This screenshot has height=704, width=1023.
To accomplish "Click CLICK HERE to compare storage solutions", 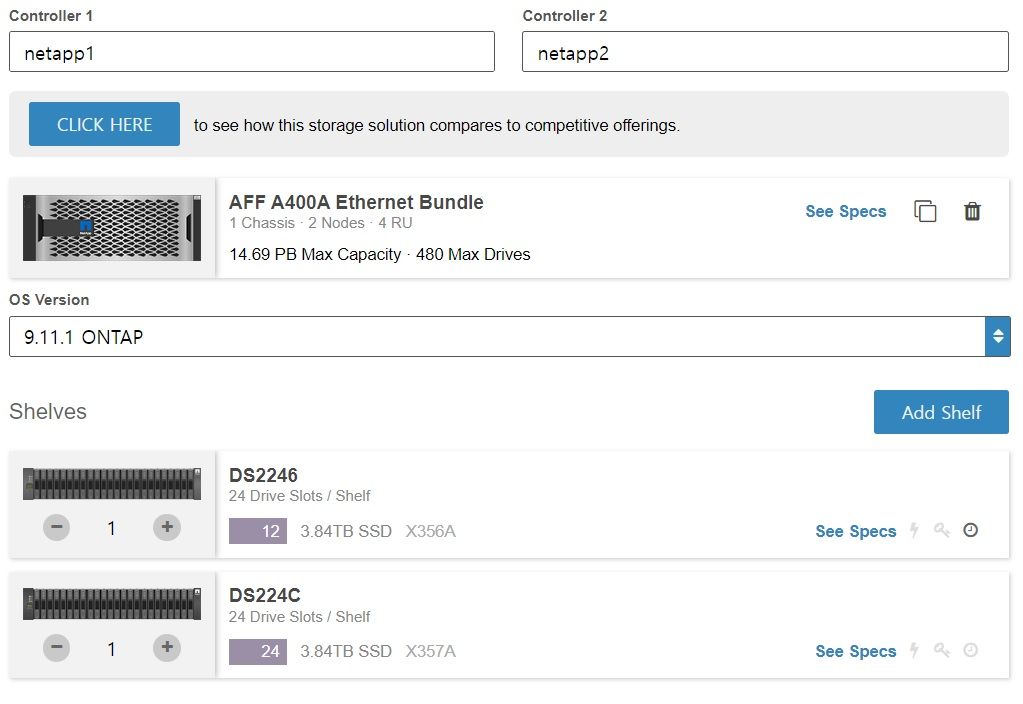I will 104,124.
